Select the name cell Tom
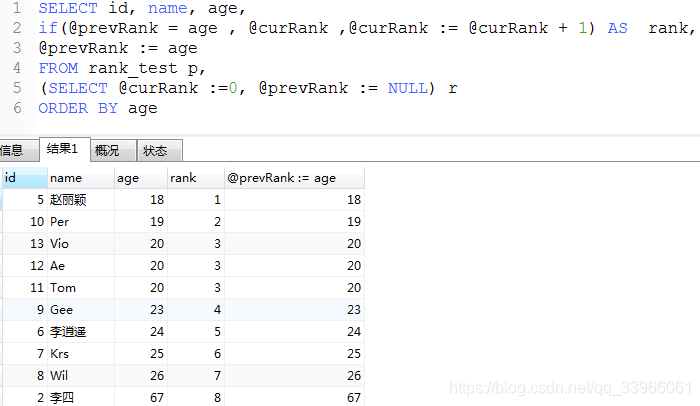Image resolution: width=700 pixels, height=406 pixels. [x=81, y=288]
